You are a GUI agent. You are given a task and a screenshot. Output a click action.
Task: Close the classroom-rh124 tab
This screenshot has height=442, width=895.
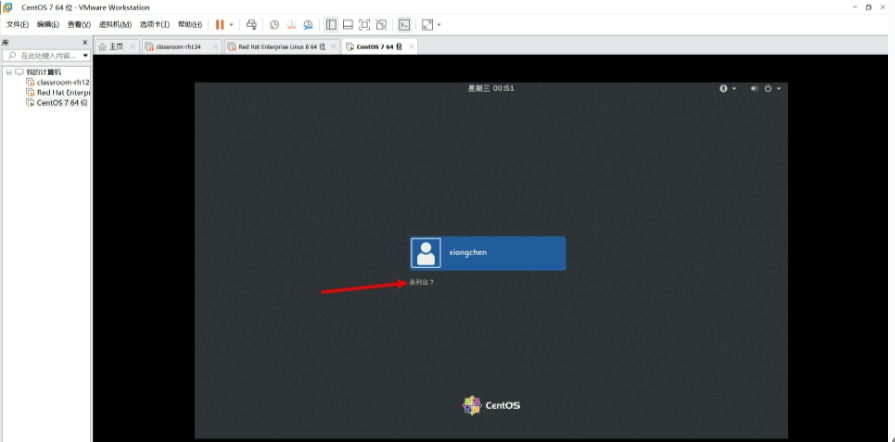click(215, 47)
